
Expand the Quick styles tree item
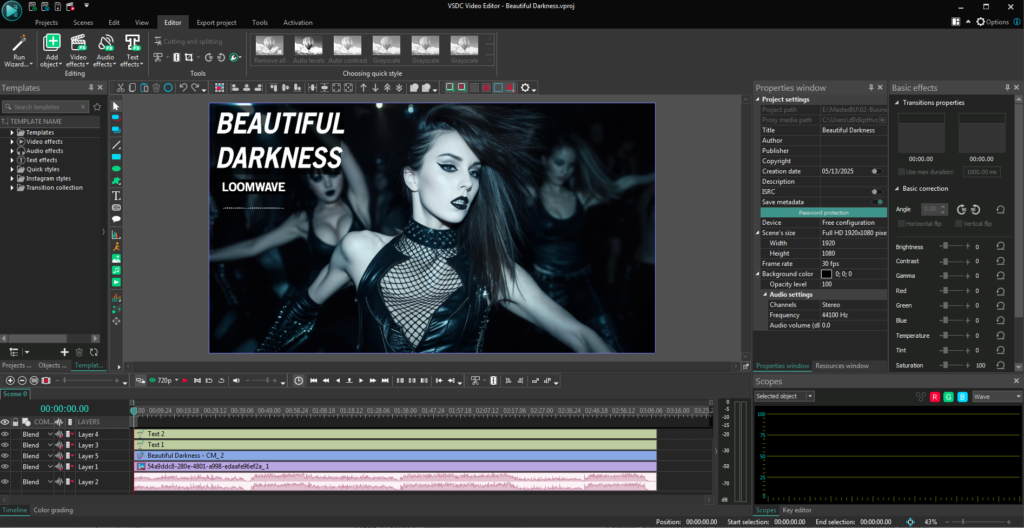pos(12,169)
